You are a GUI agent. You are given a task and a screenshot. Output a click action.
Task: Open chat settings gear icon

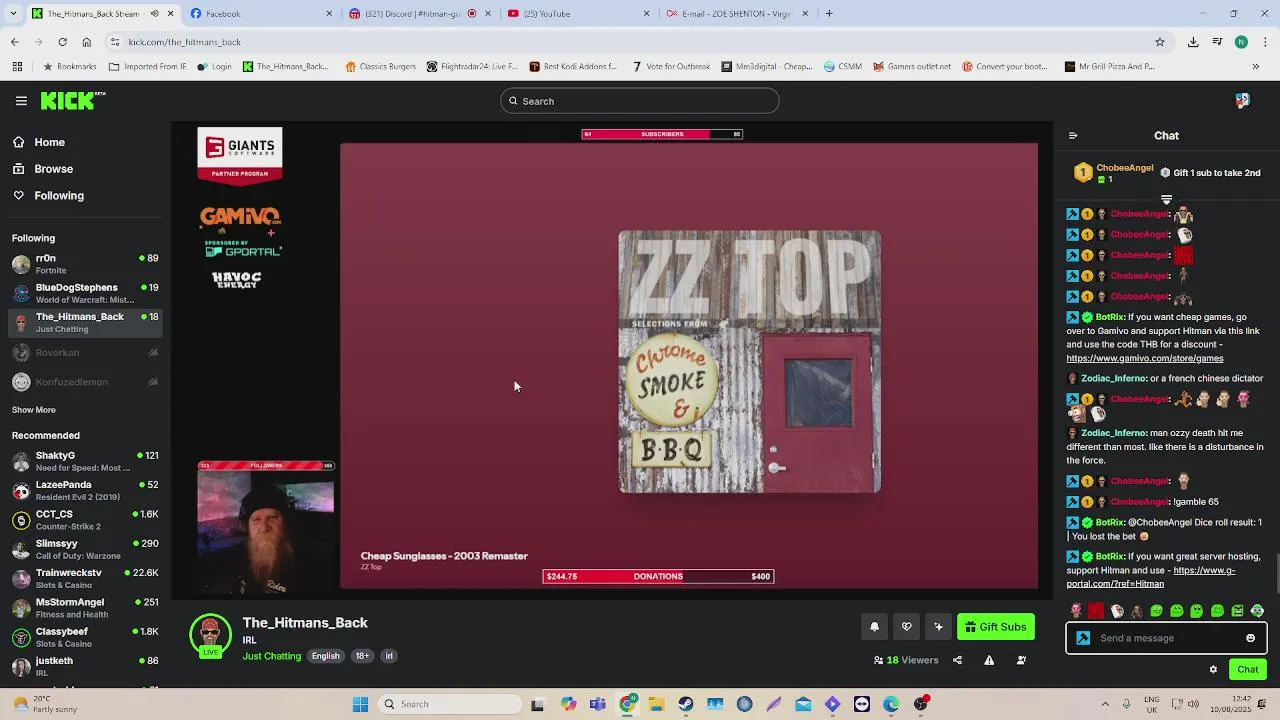(x=1213, y=670)
